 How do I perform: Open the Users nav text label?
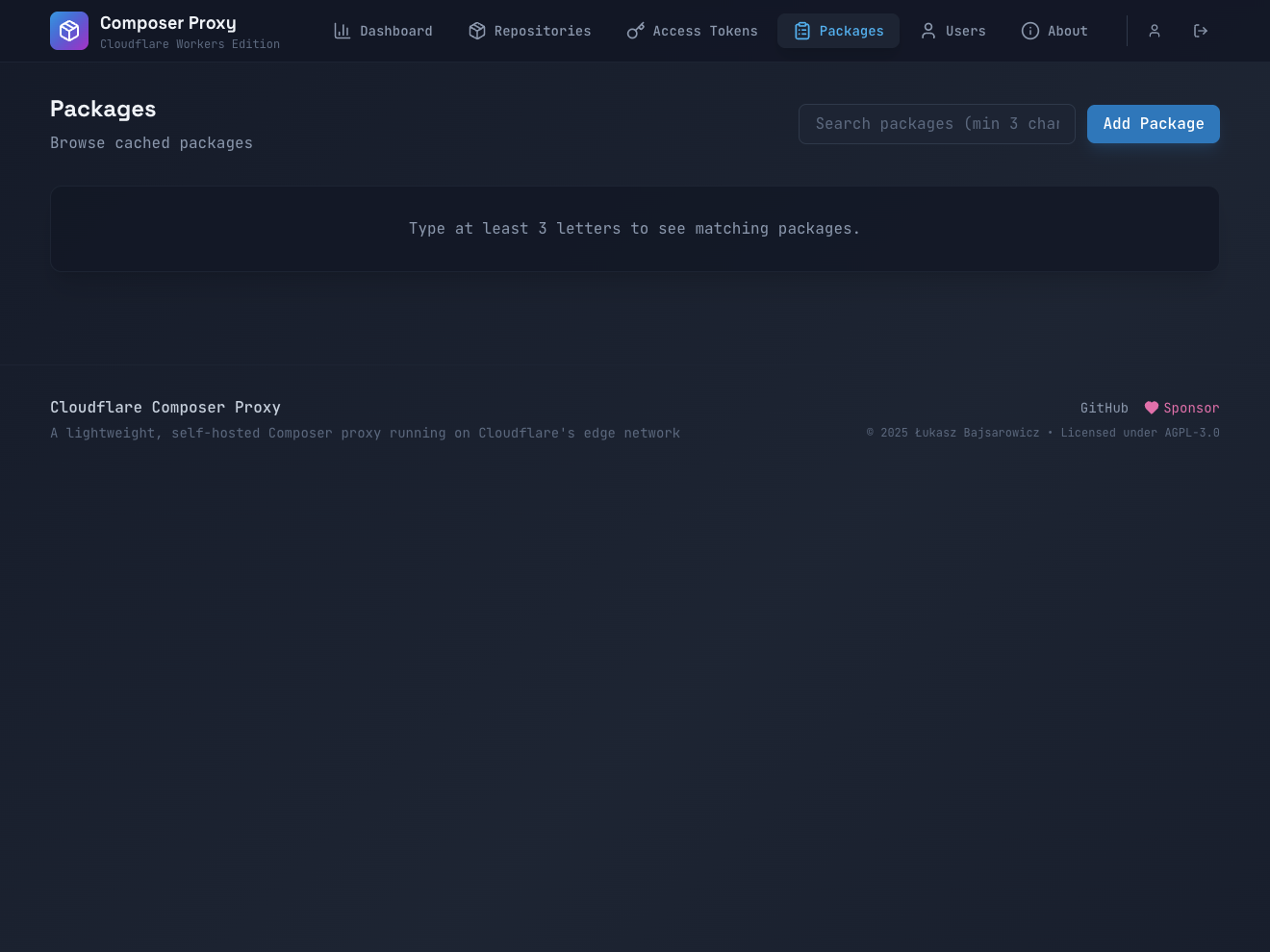pos(965,31)
